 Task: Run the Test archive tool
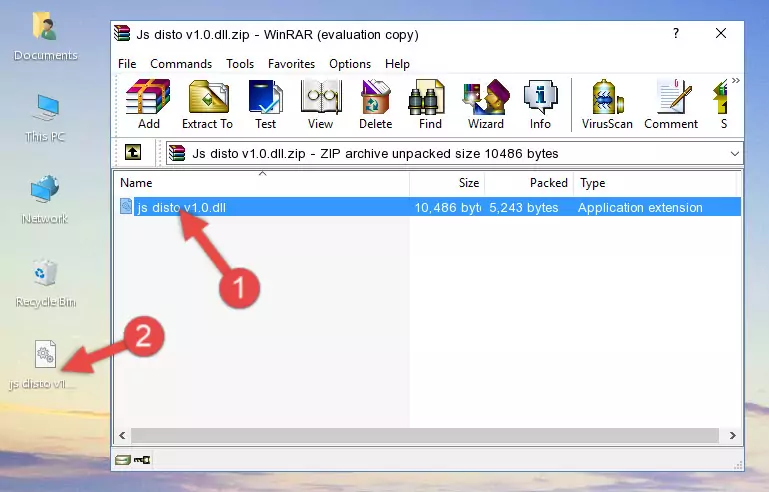point(265,104)
